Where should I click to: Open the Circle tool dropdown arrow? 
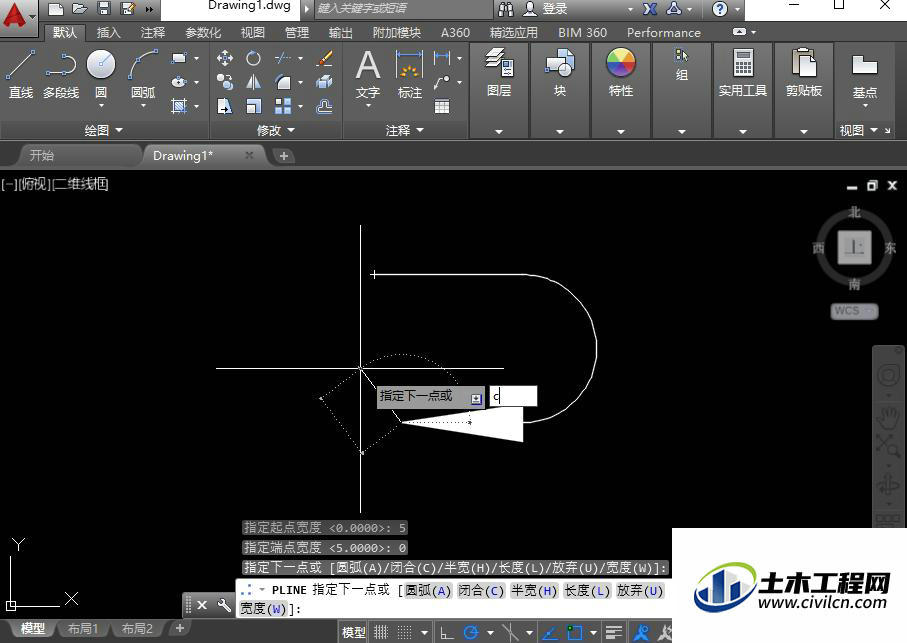pyautogui.click(x=101, y=106)
